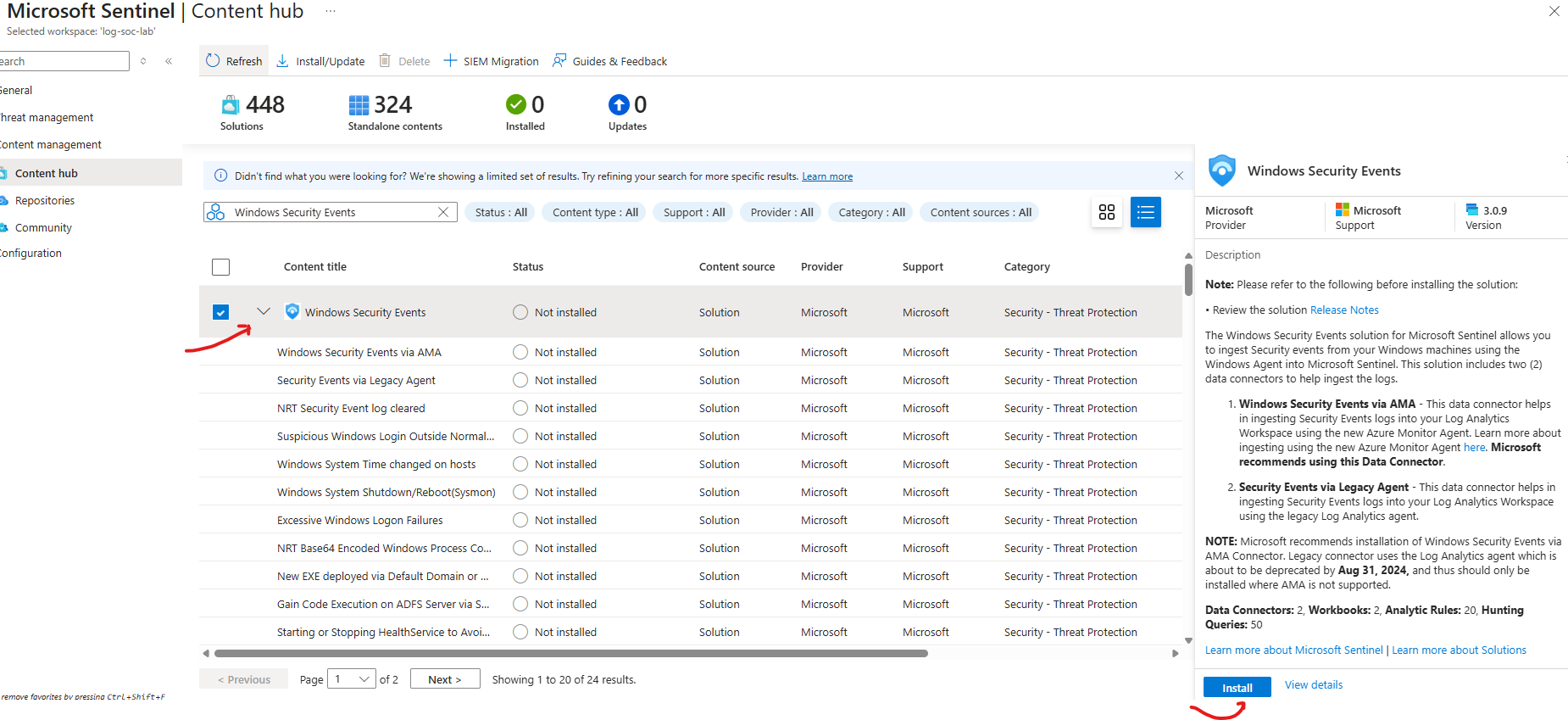Open the page number dropdown
This screenshot has height=720, width=1568.
[352, 679]
